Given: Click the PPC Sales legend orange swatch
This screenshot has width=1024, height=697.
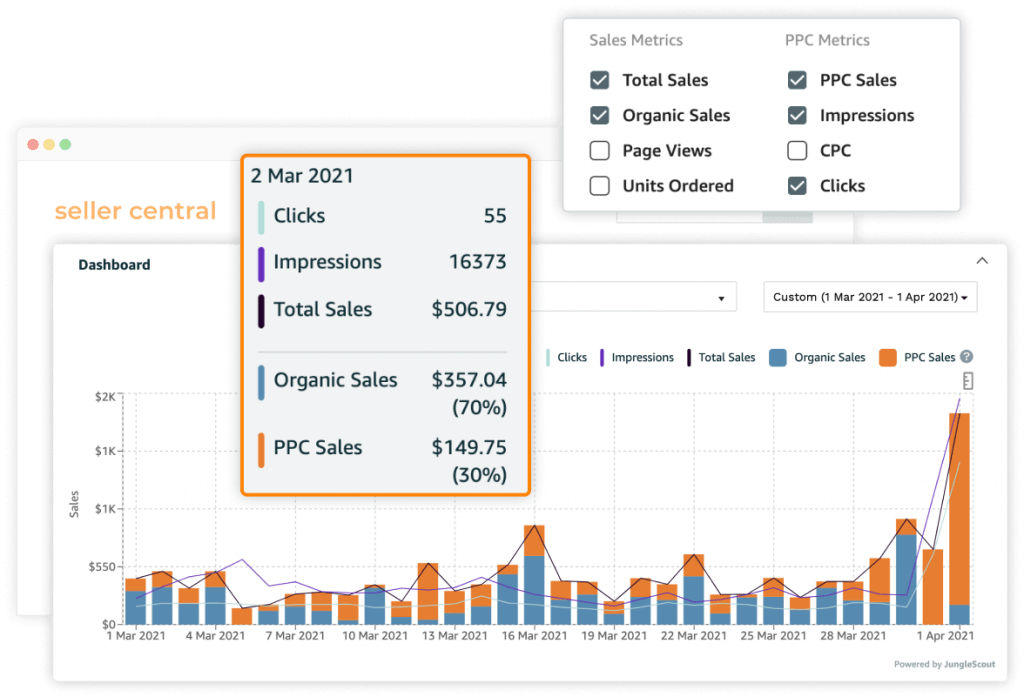Looking at the screenshot, I should (888, 357).
